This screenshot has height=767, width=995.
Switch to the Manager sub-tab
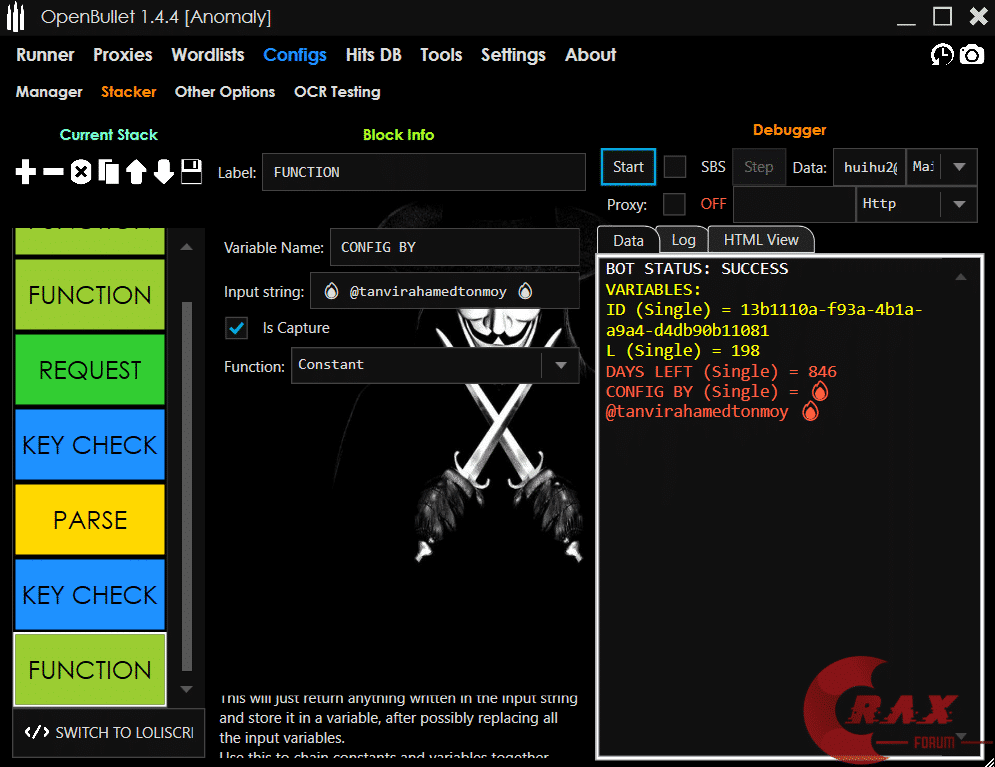point(49,92)
